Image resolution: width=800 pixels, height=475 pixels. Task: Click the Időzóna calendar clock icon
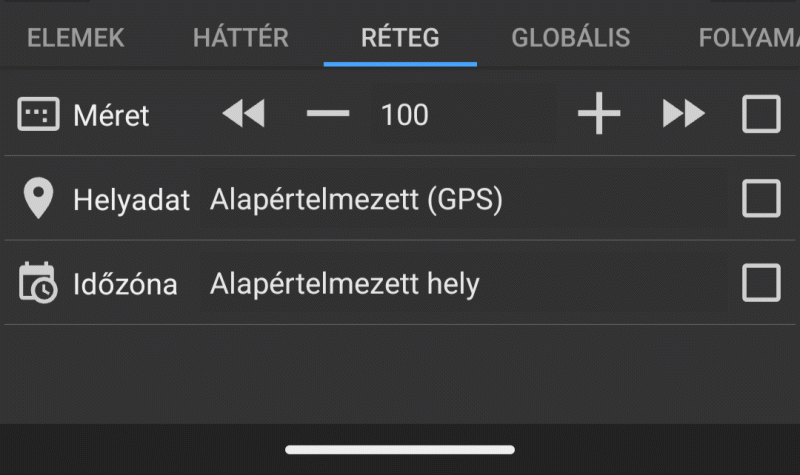coord(38,283)
